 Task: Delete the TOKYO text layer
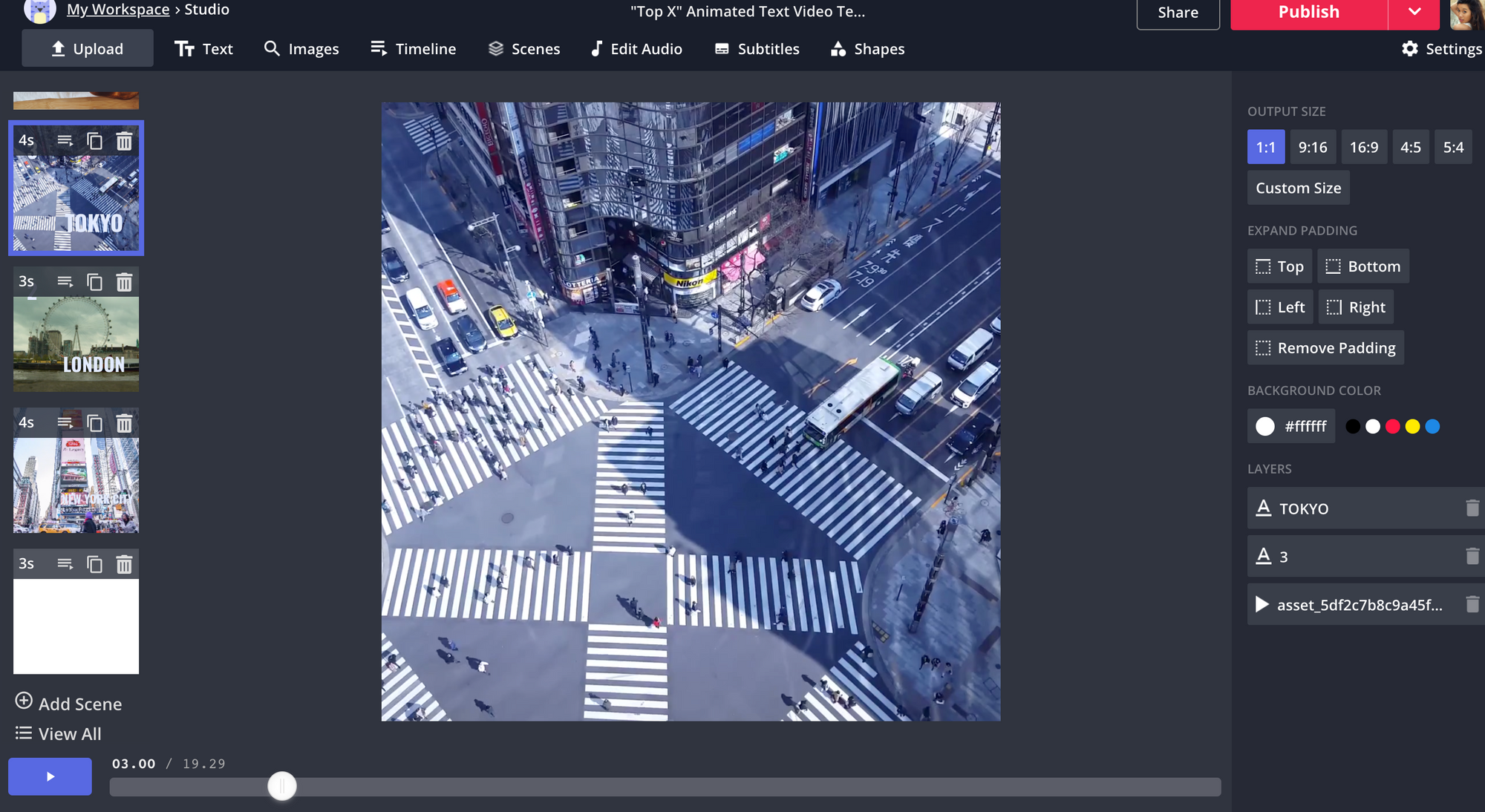[x=1472, y=508]
